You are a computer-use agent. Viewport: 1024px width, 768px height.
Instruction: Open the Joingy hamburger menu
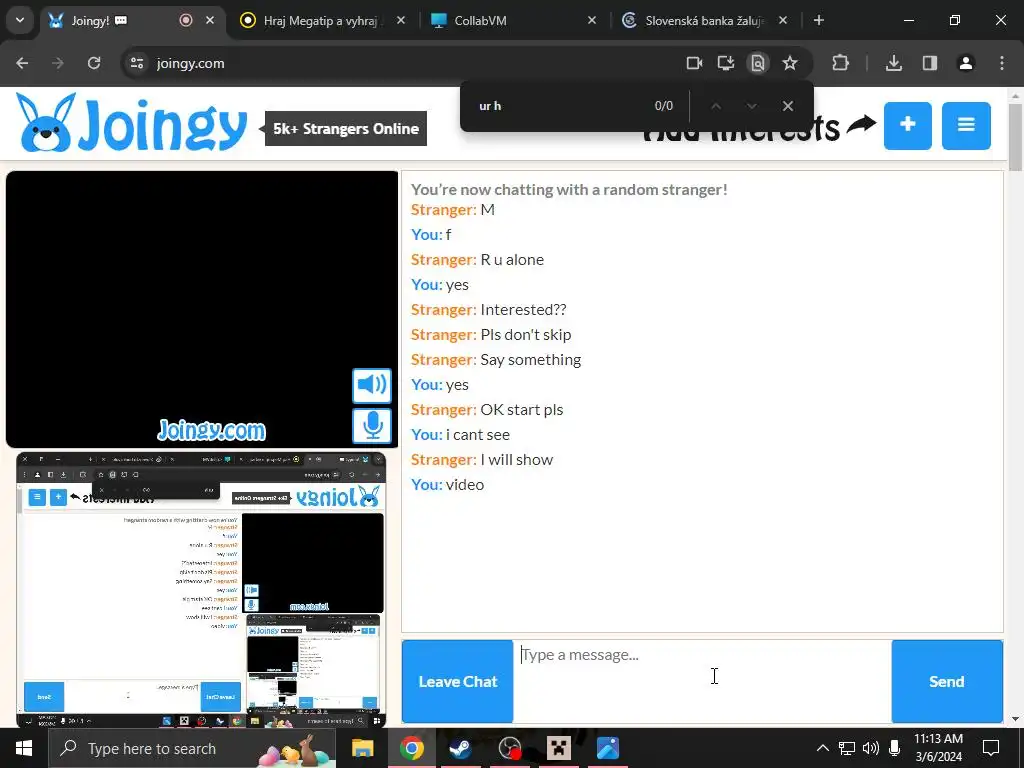pos(966,125)
